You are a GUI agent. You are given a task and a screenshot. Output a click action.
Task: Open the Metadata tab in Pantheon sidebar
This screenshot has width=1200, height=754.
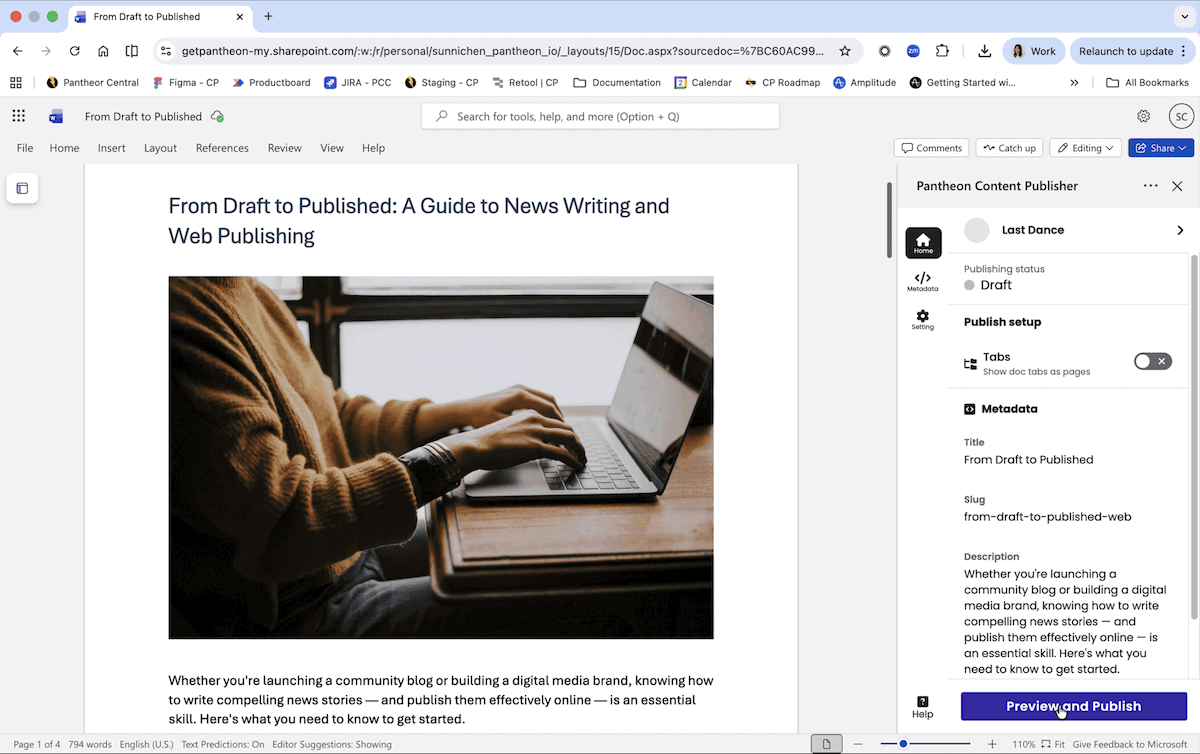pos(922,282)
